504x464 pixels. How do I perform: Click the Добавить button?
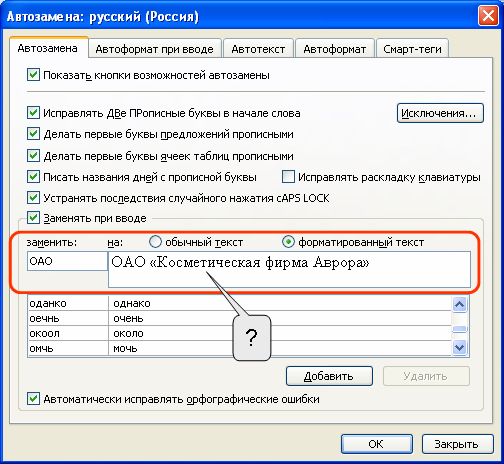[x=329, y=376]
